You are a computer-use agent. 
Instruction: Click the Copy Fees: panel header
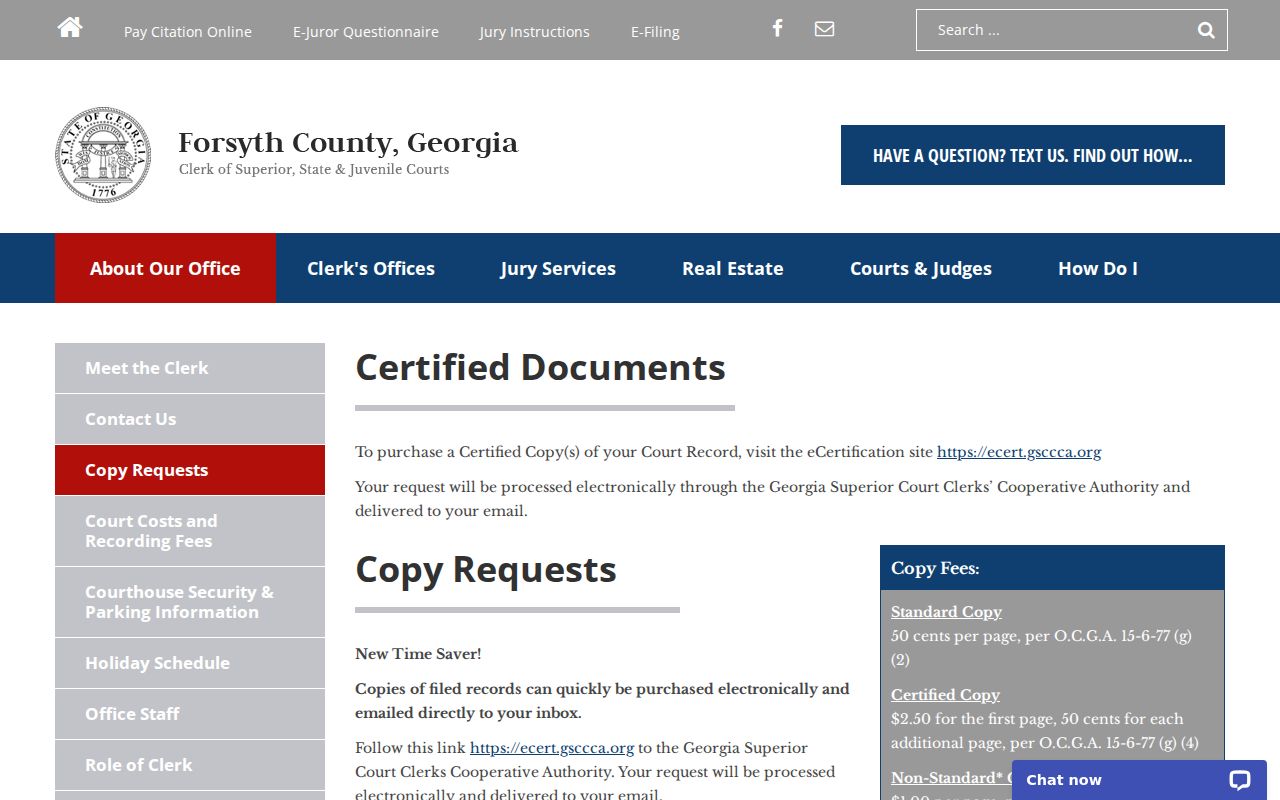(1052, 568)
